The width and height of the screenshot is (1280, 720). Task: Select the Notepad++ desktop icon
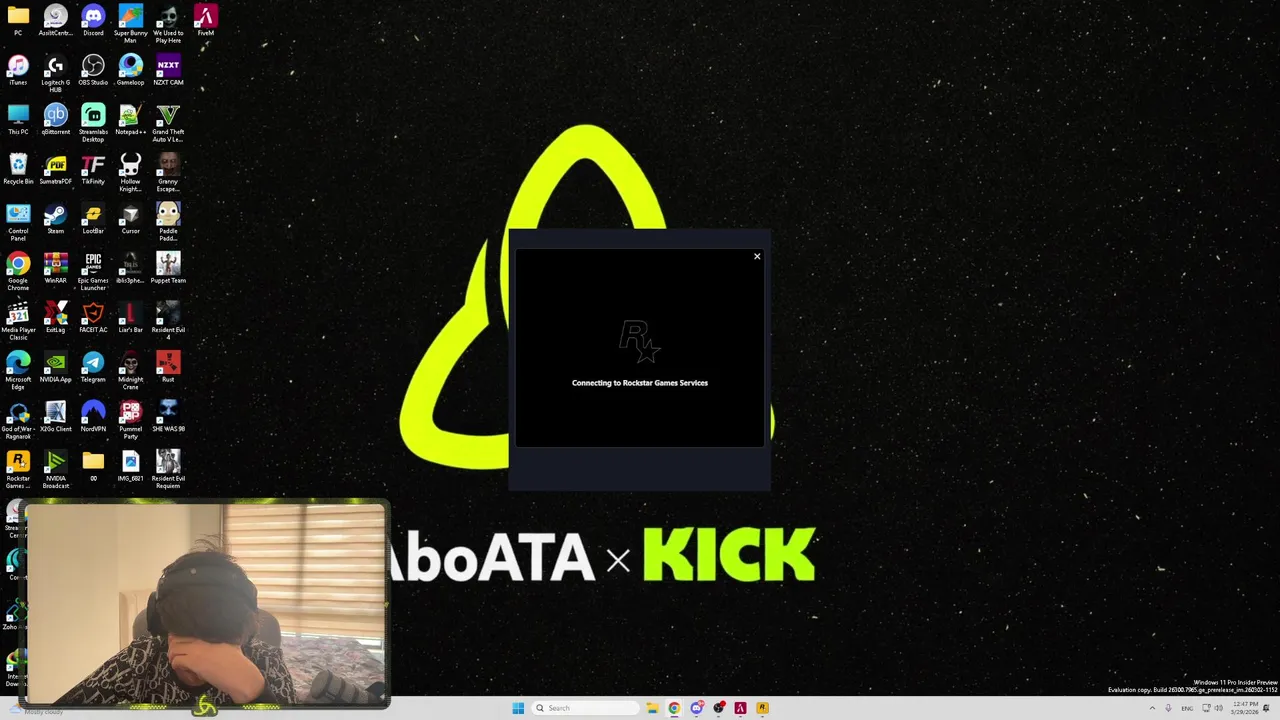[x=130, y=120]
